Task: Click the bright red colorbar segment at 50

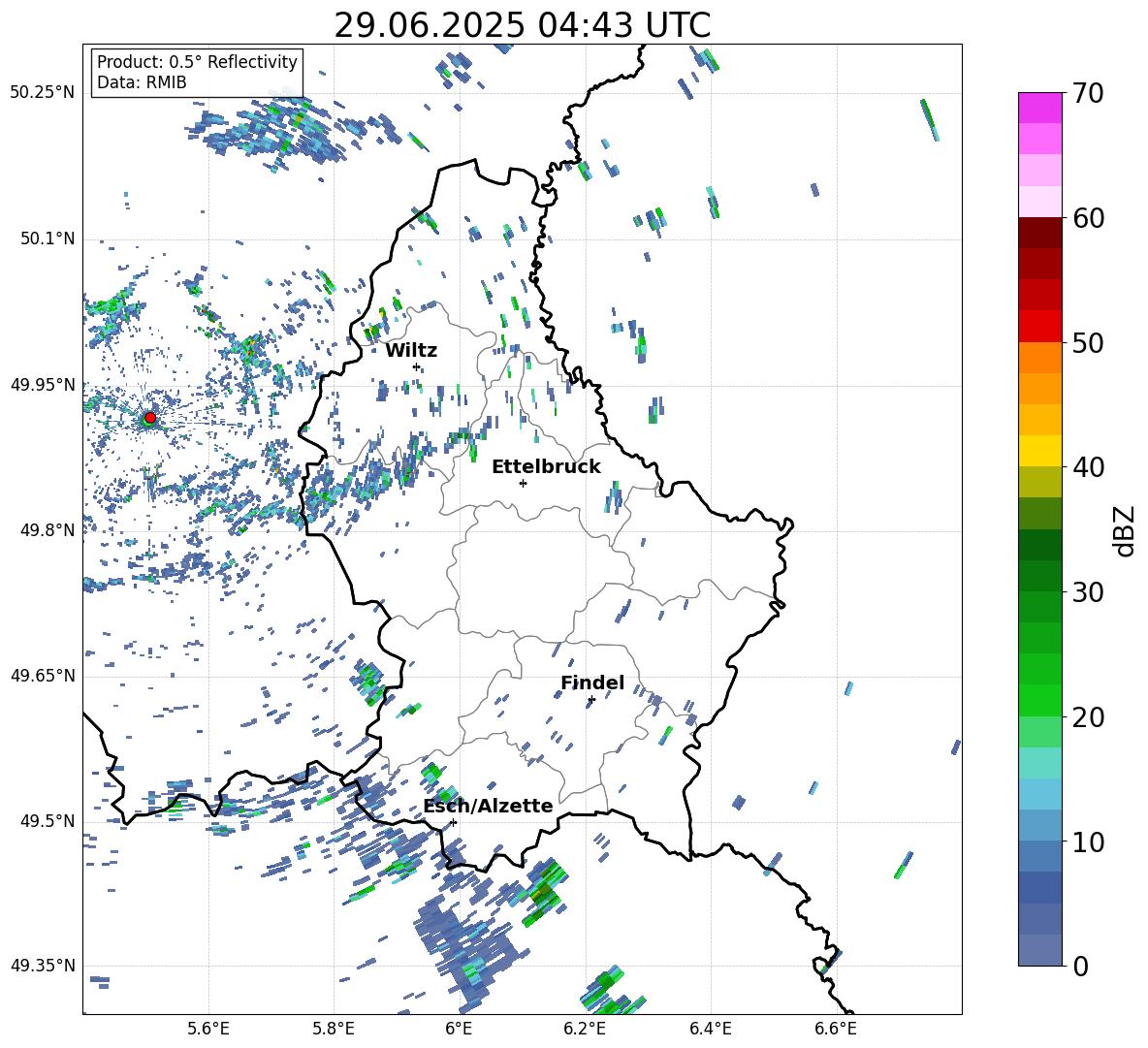Action: pyautogui.click(x=1039, y=327)
